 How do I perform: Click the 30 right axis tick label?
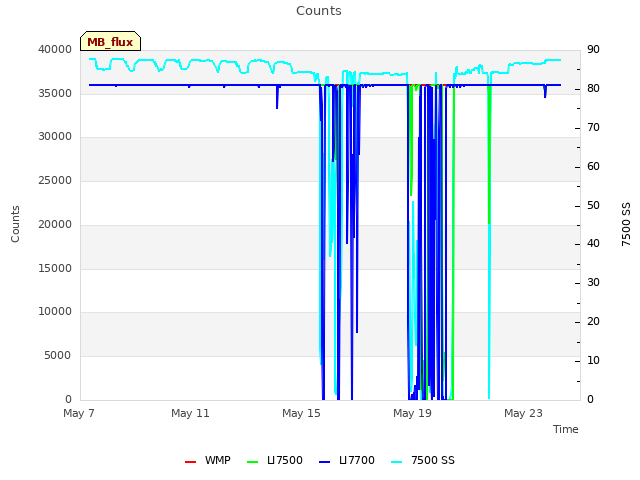coord(593,282)
